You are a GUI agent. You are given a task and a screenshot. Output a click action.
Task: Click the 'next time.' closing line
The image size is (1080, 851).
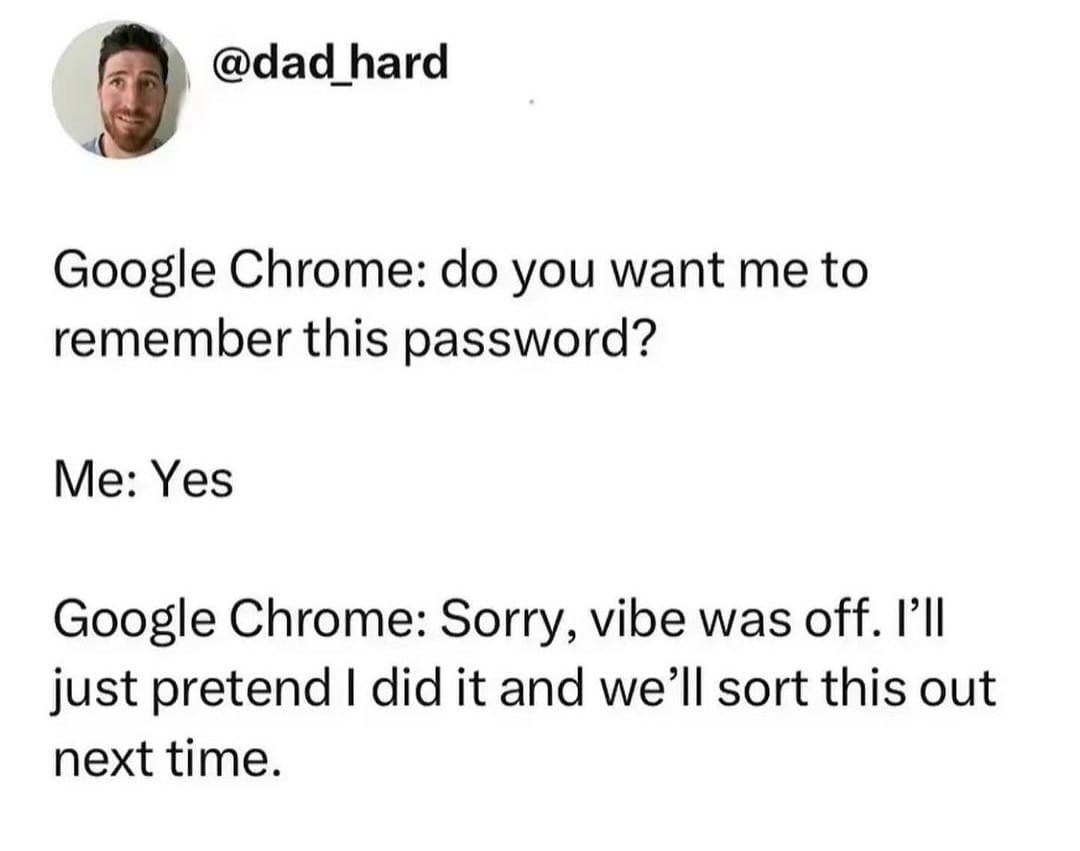coord(160,759)
